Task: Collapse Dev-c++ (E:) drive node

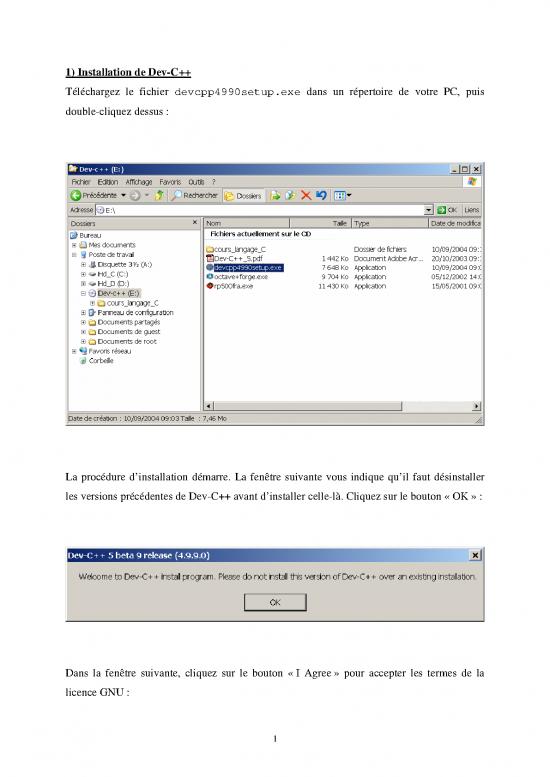Action: (83, 293)
